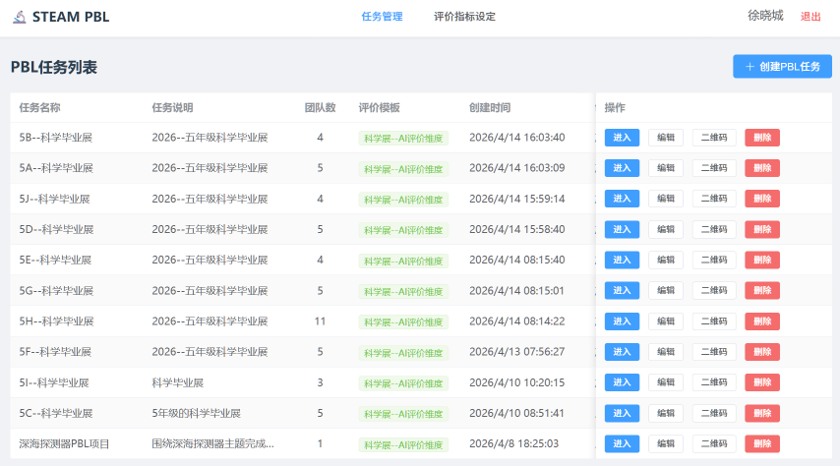Show QR code for 5F--科学毕业展

pos(714,352)
